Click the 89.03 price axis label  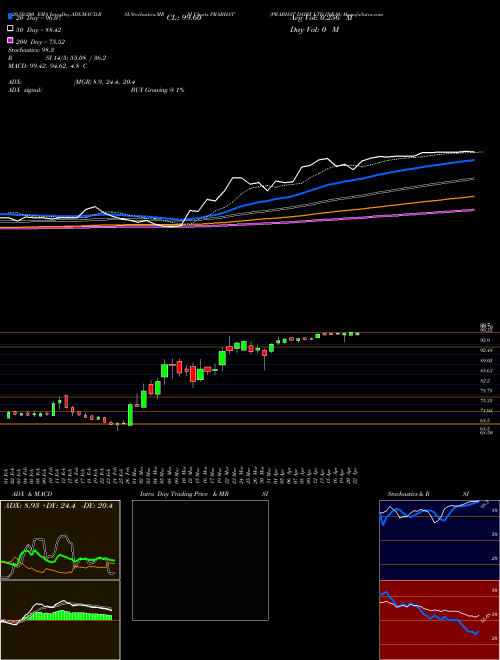click(486, 360)
